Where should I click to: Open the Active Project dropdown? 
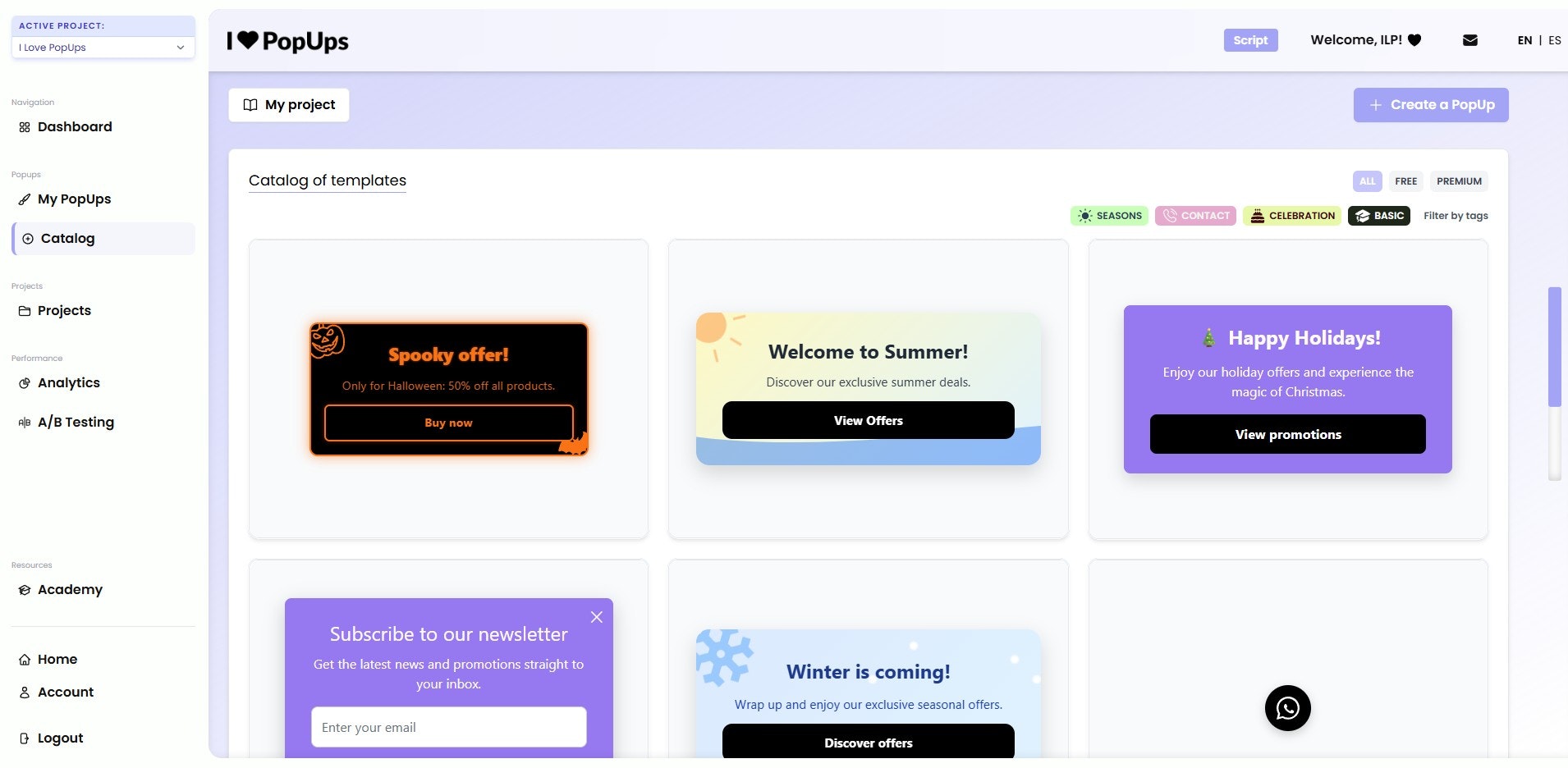103,48
